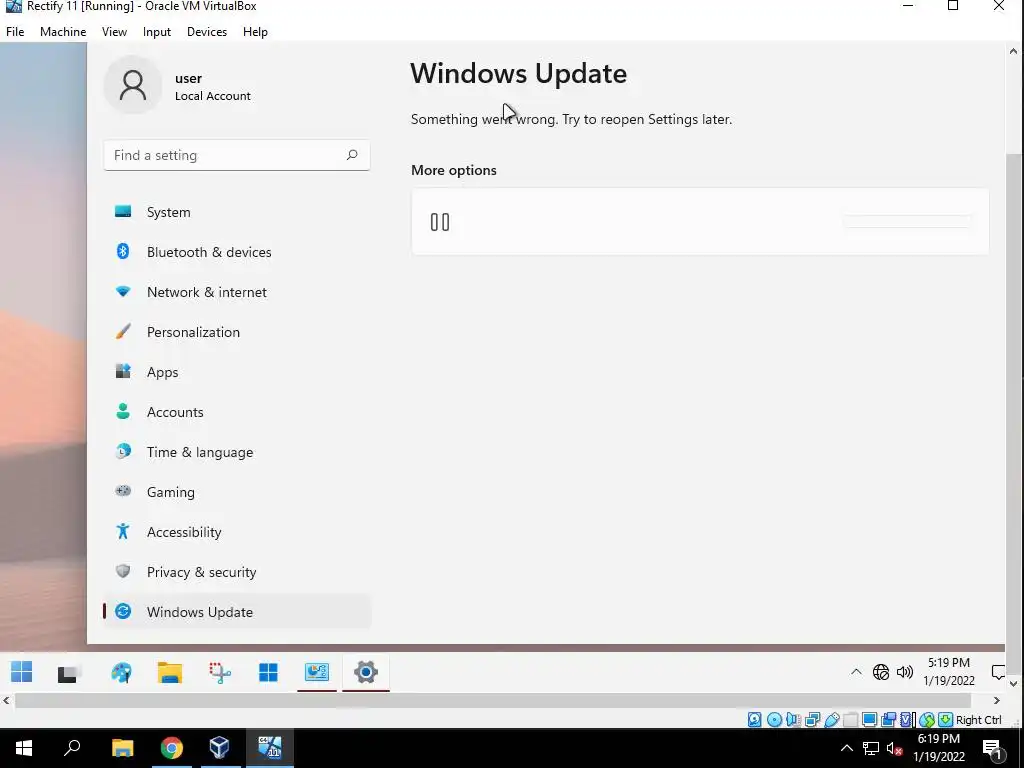Open the System settings category
Screen dimensions: 1024x768
click(237, 212)
